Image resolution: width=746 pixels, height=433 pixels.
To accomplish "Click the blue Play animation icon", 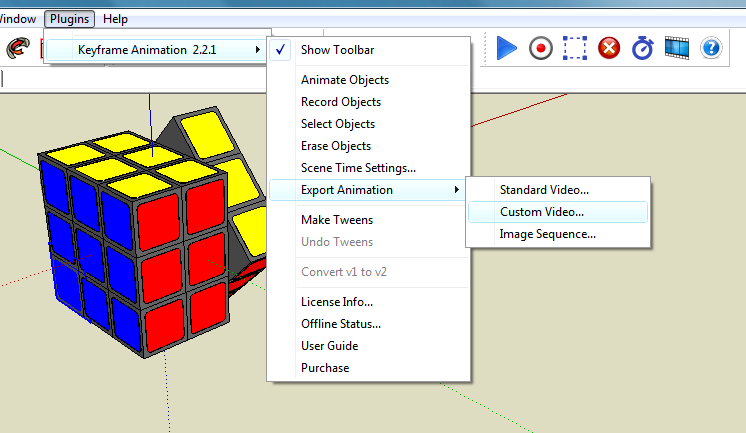I will click(507, 48).
